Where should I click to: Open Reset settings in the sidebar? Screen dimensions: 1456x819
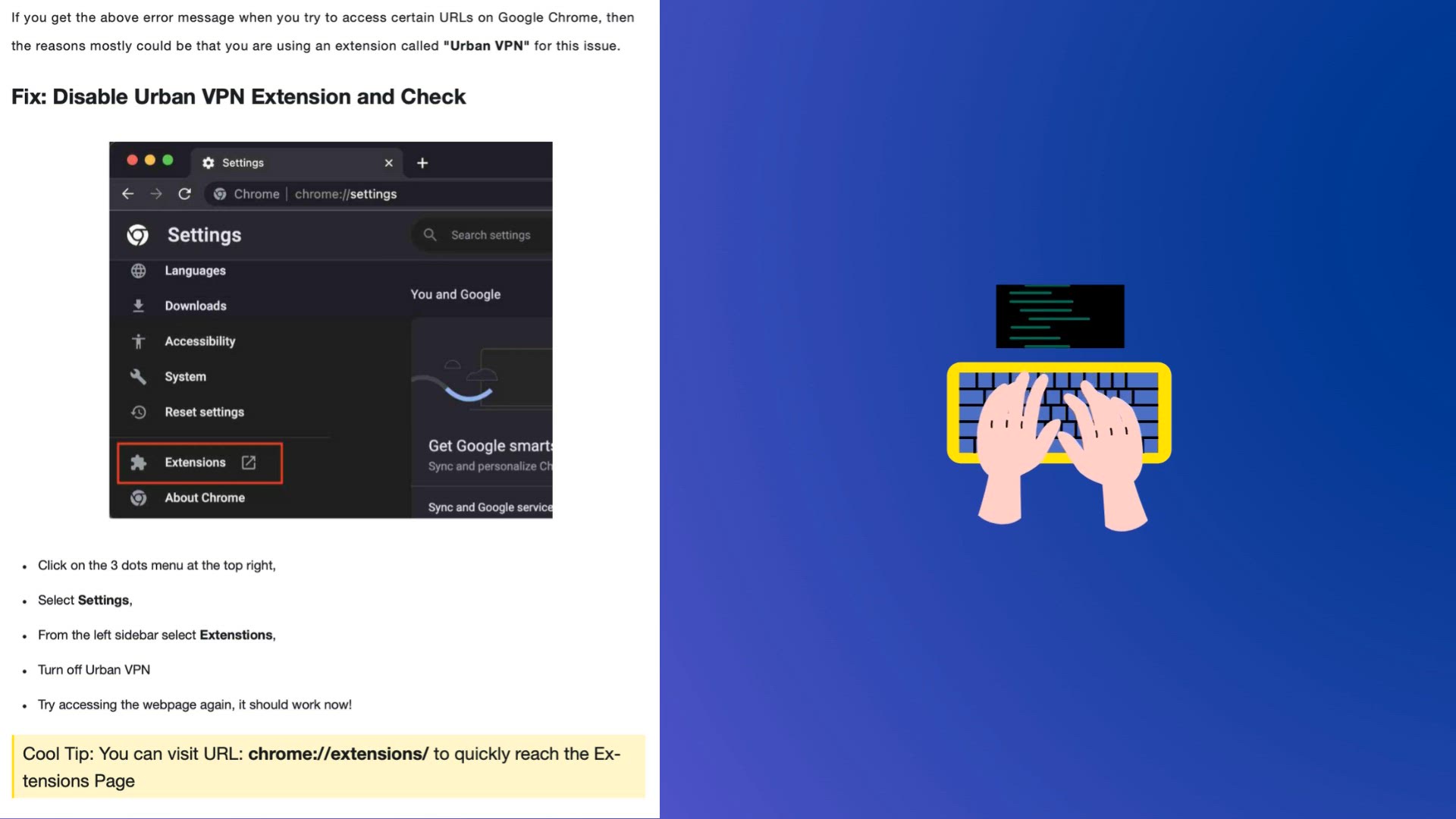click(x=205, y=412)
